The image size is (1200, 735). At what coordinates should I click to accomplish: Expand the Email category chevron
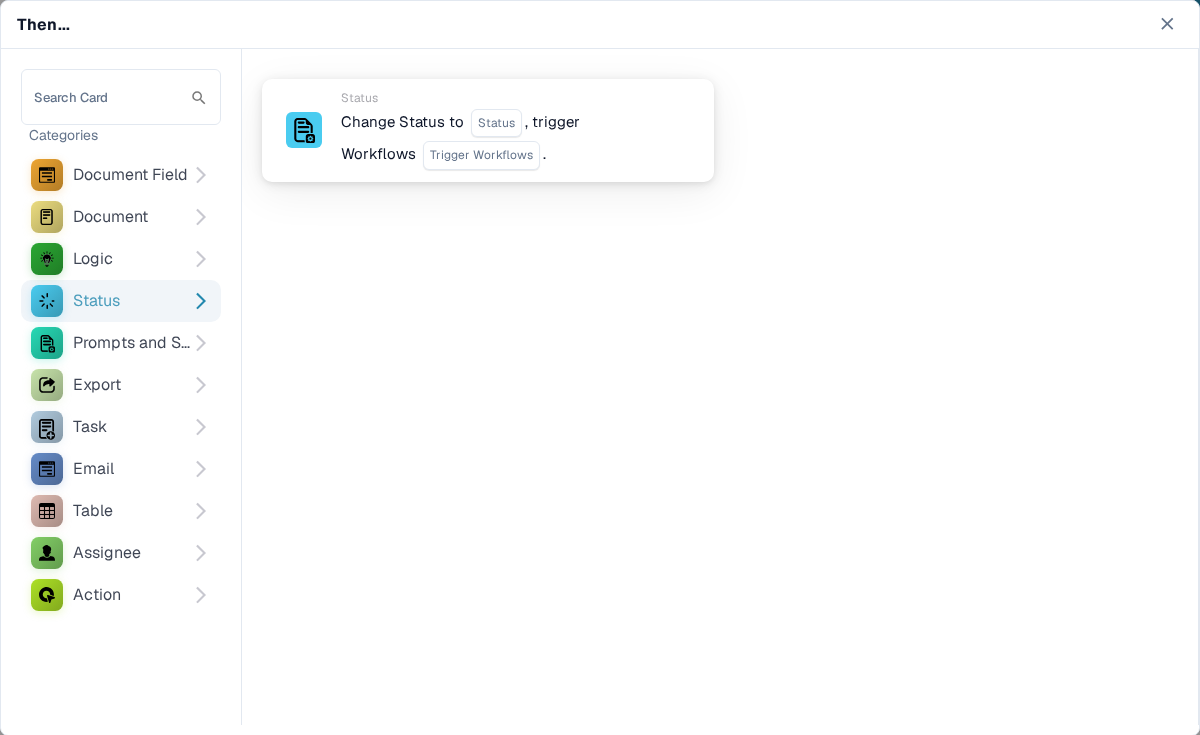tap(201, 469)
